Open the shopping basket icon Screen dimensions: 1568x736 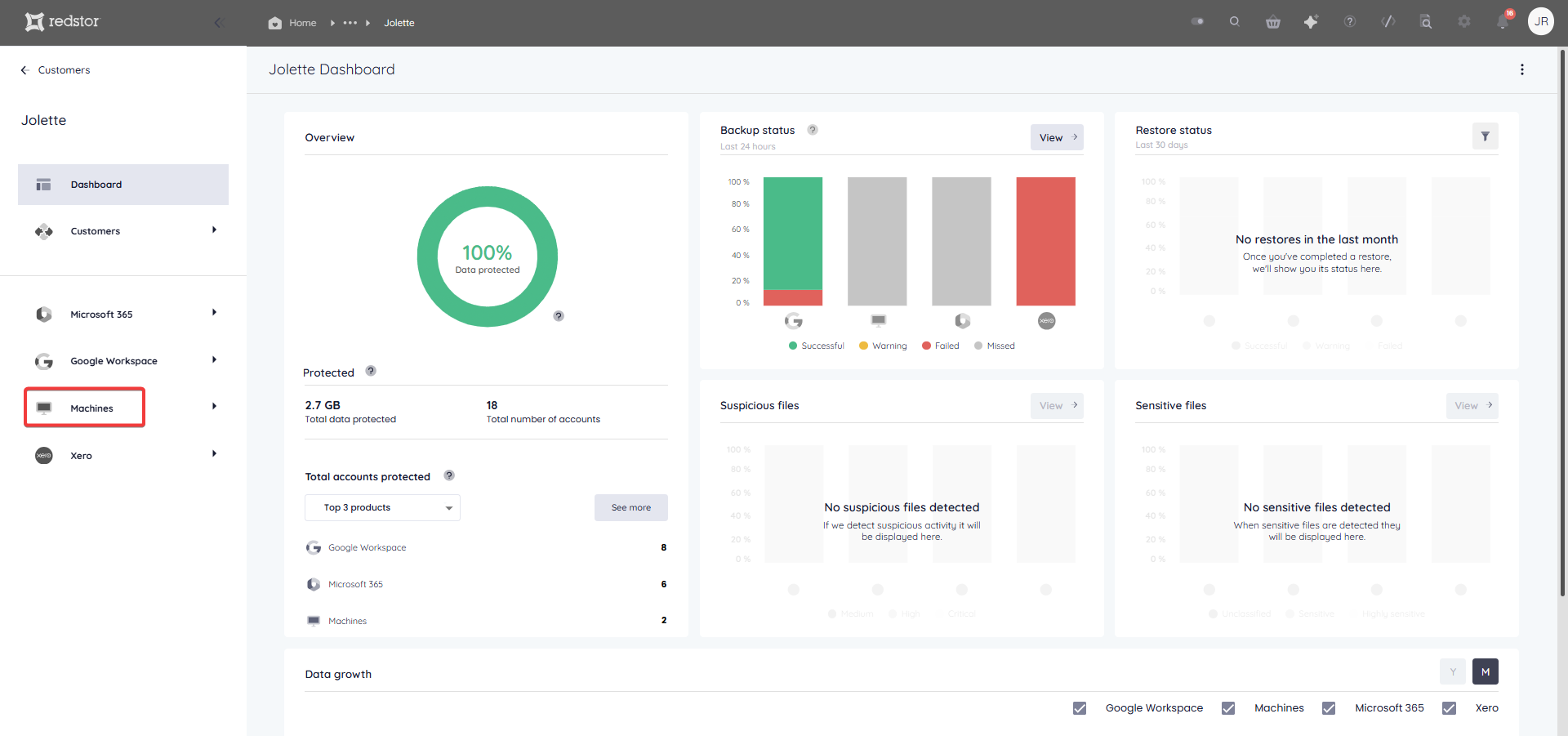[x=1273, y=22]
